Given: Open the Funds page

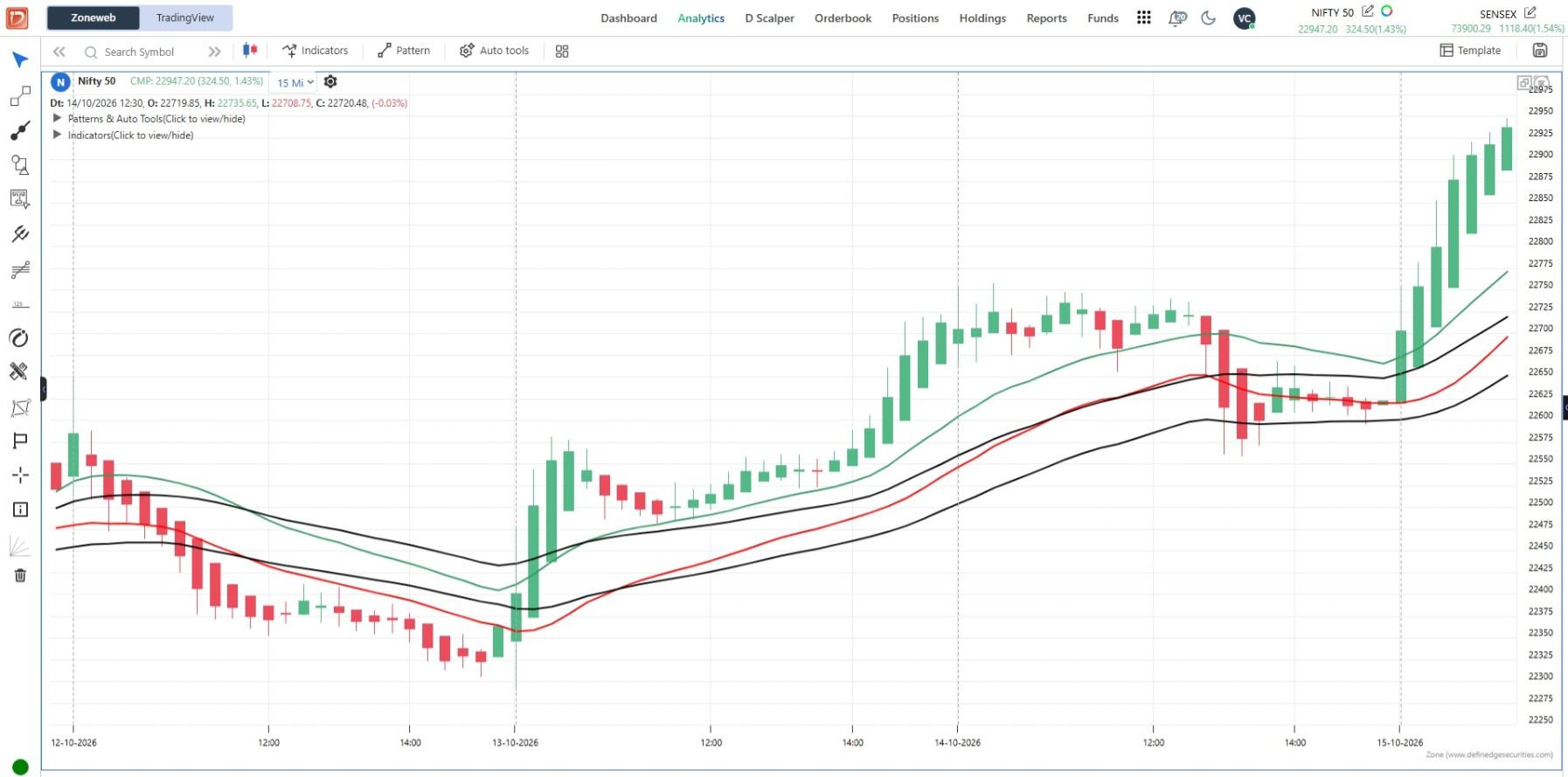Looking at the screenshot, I should [x=1103, y=18].
